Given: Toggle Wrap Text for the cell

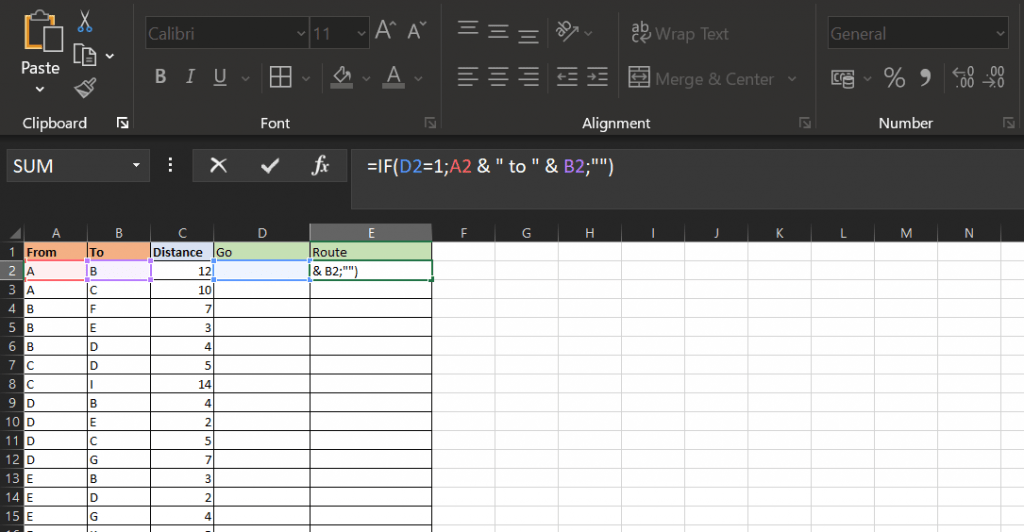Looking at the screenshot, I should point(680,33).
